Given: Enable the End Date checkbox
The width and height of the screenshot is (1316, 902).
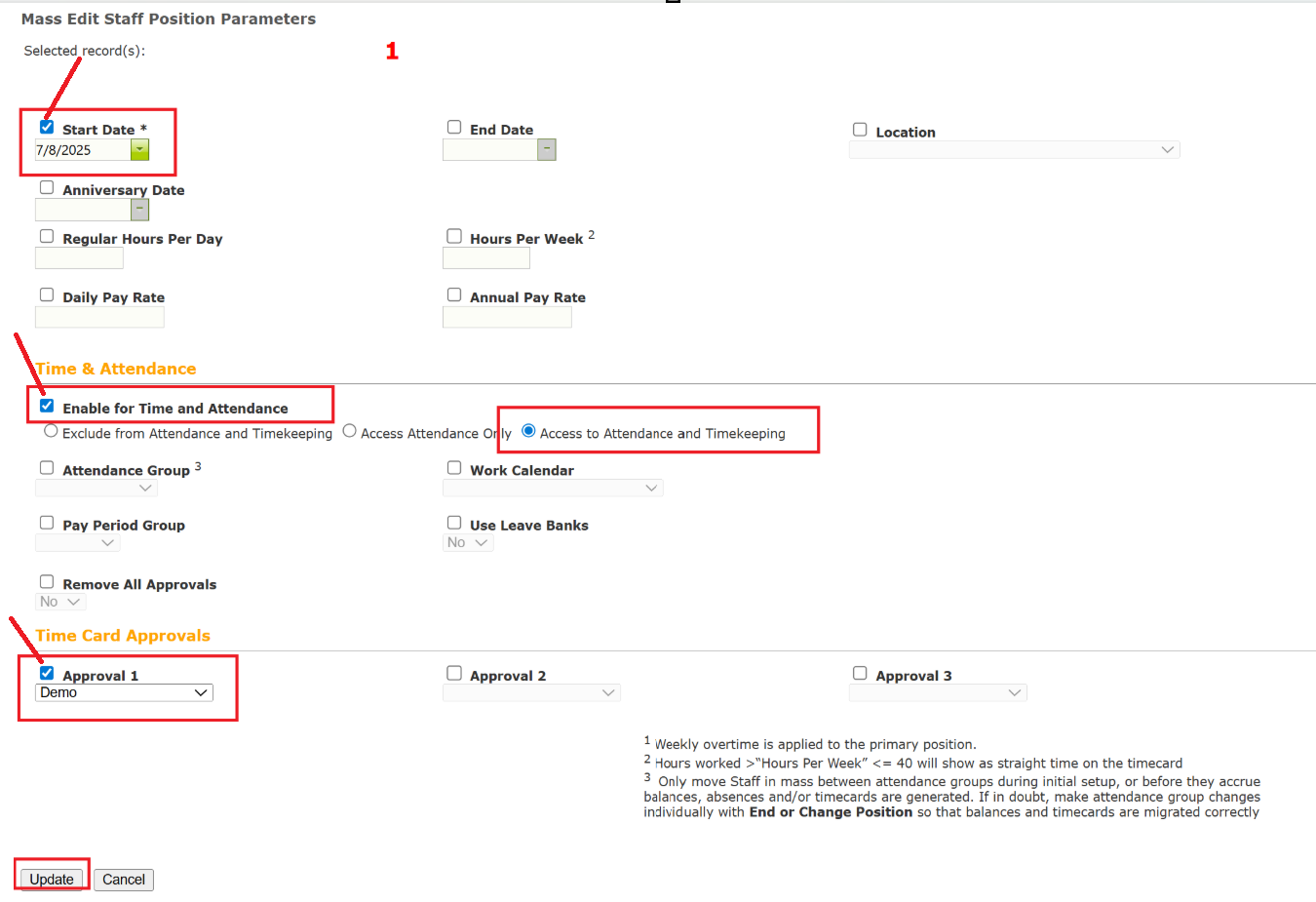Looking at the screenshot, I should click(x=454, y=127).
